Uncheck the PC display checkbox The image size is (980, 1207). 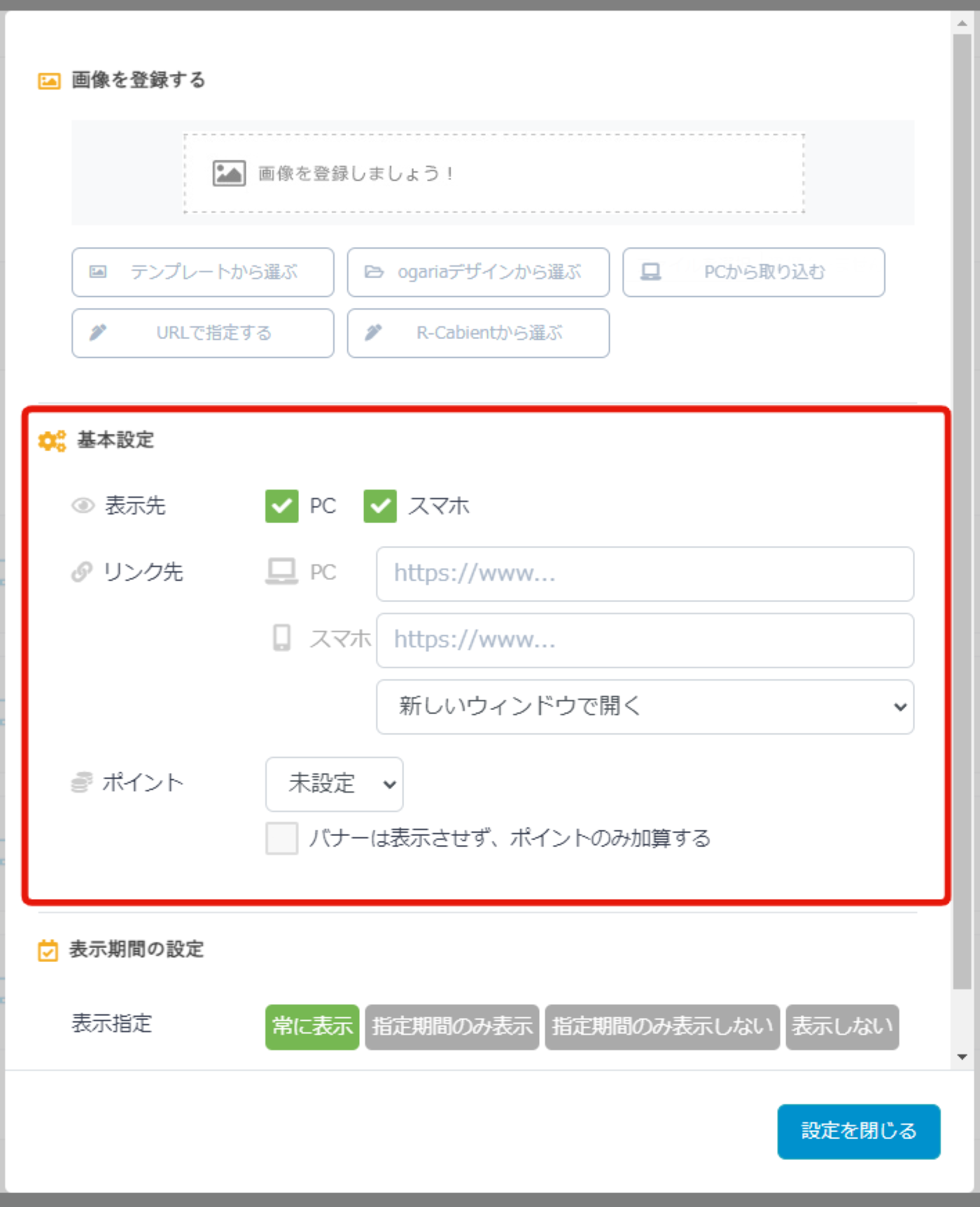point(281,506)
